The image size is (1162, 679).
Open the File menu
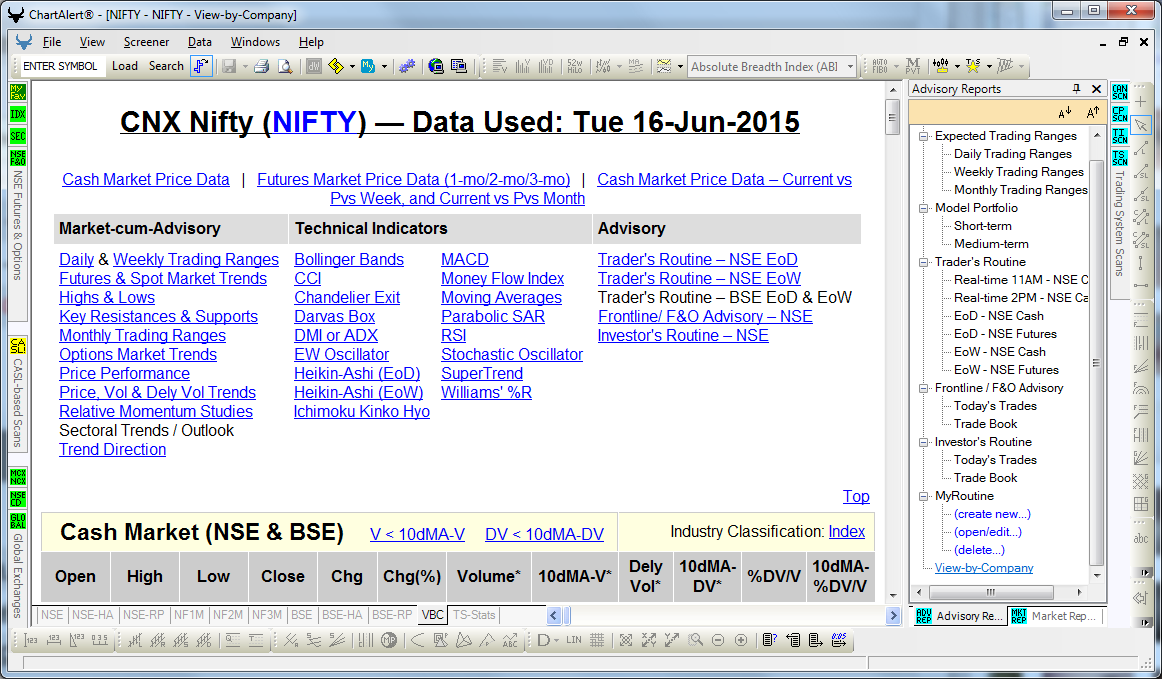52,42
